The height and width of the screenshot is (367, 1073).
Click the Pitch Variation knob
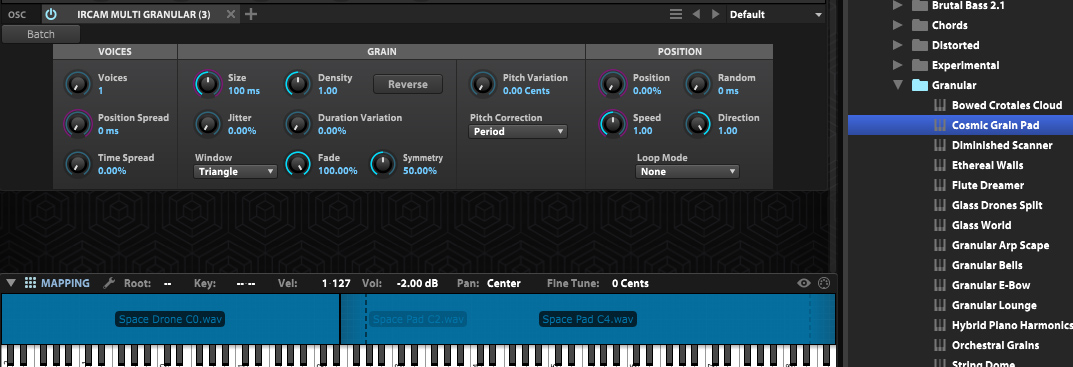[x=482, y=84]
